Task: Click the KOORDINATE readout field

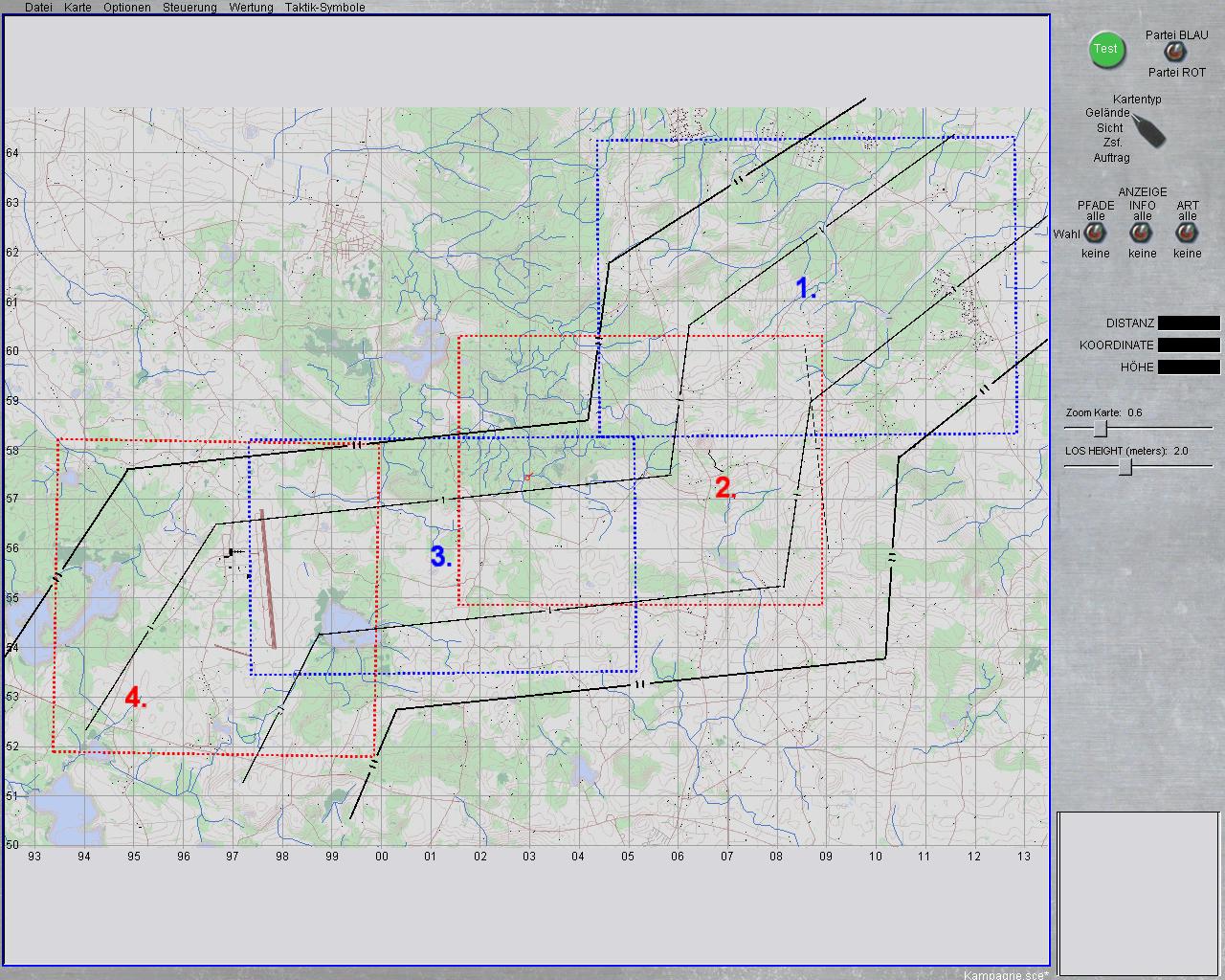Action: [1189, 345]
